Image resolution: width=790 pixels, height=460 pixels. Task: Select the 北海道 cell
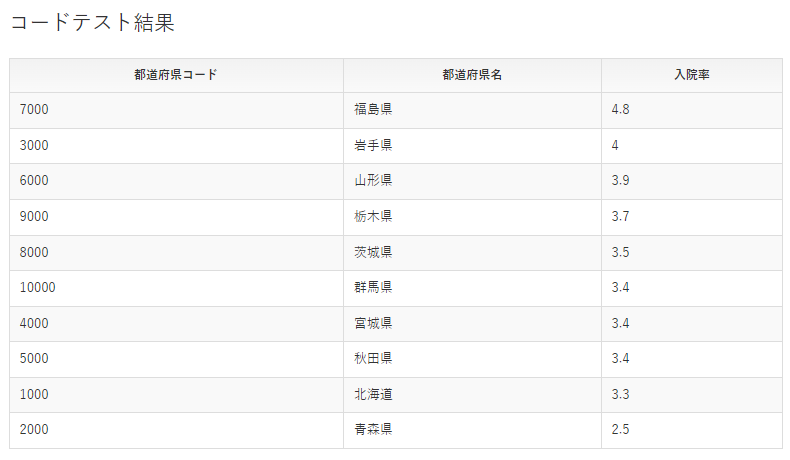[472, 395]
